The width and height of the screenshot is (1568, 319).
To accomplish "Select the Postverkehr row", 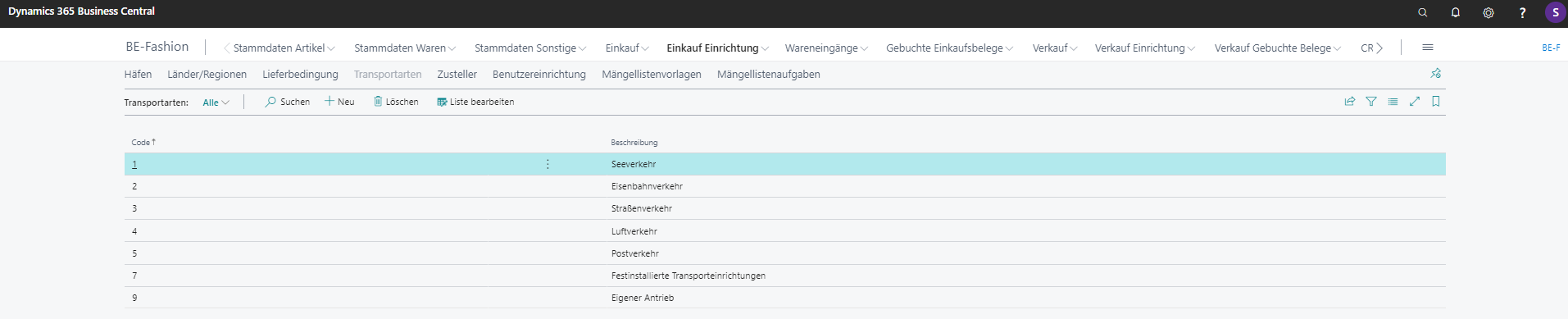I will pyautogui.click(x=784, y=253).
